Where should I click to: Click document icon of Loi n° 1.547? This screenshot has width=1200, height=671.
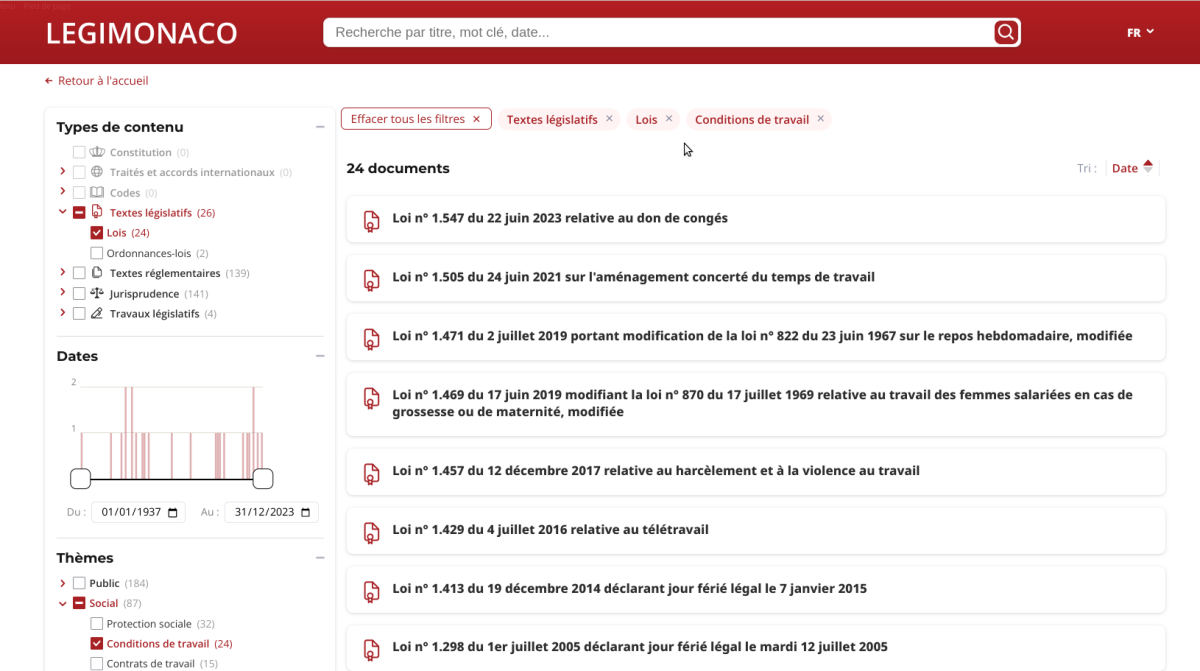pos(371,219)
